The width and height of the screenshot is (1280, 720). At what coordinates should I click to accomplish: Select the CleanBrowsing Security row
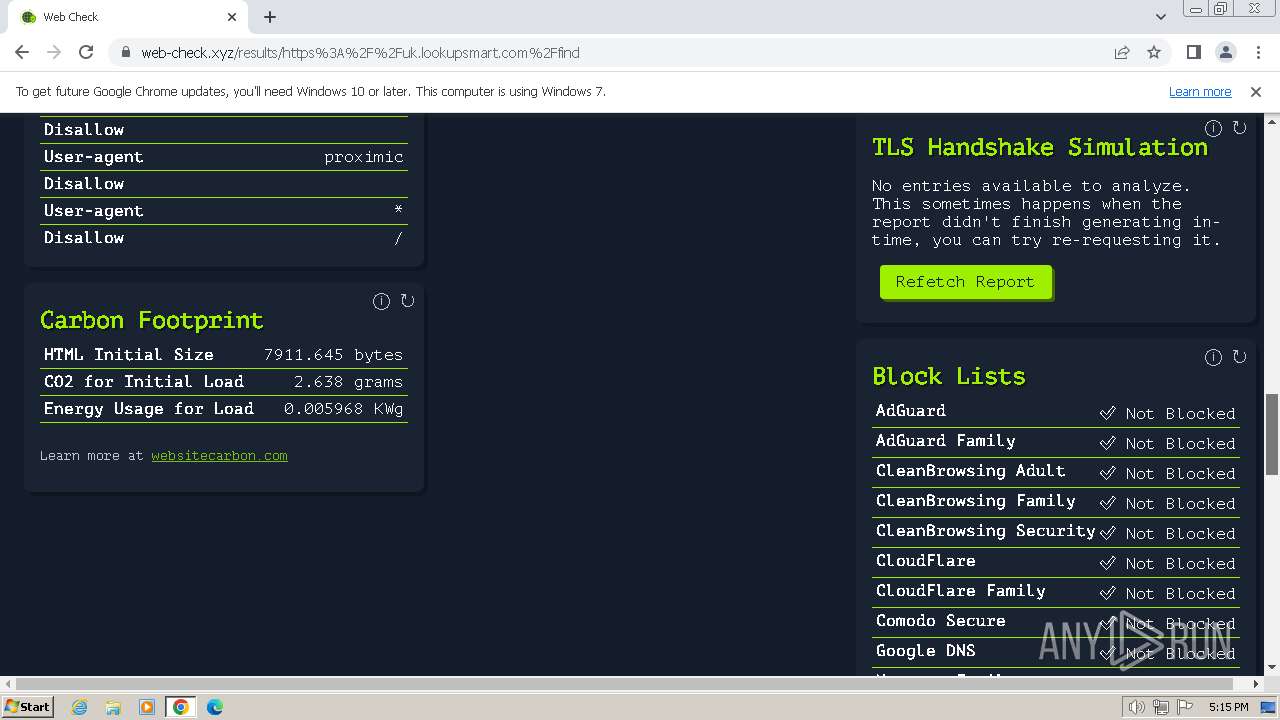(x=1056, y=532)
